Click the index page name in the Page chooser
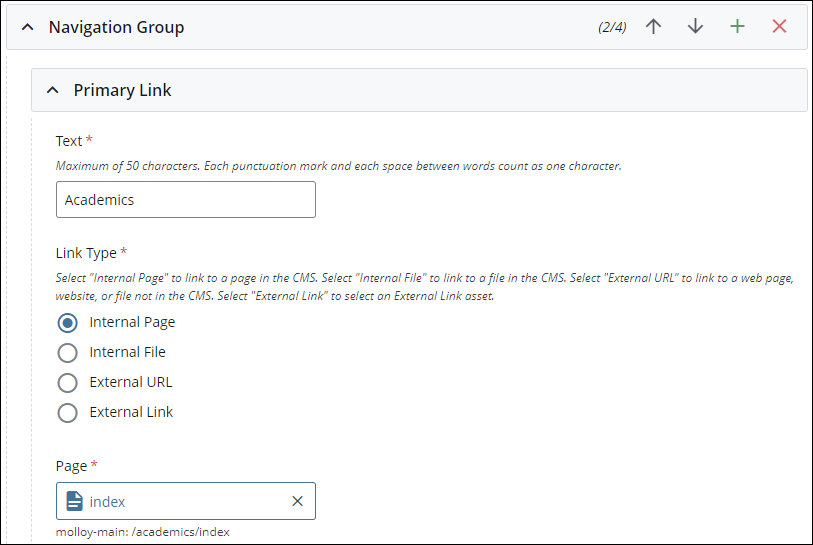The width and height of the screenshot is (813, 545). pos(107,502)
